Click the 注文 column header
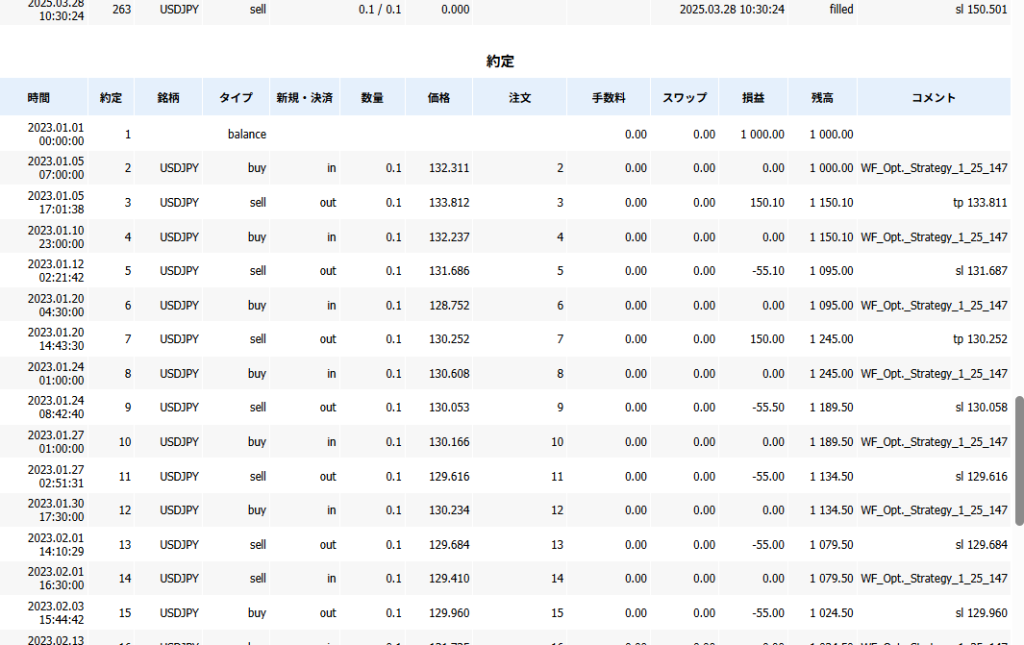The image size is (1024, 645). (x=519, y=98)
